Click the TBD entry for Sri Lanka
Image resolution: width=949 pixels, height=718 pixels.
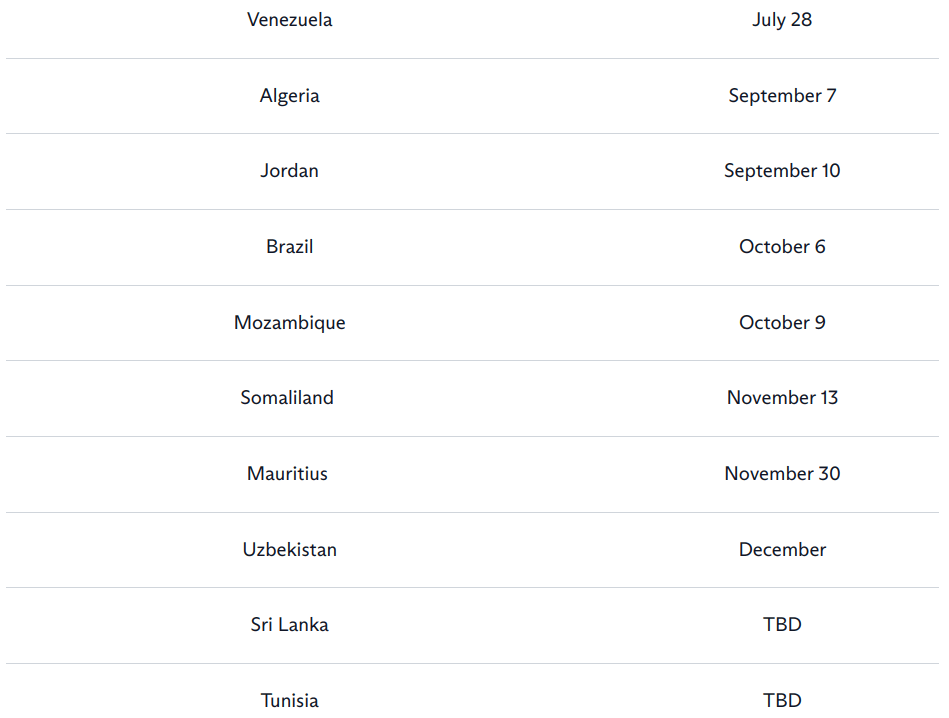tap(782, 625)
